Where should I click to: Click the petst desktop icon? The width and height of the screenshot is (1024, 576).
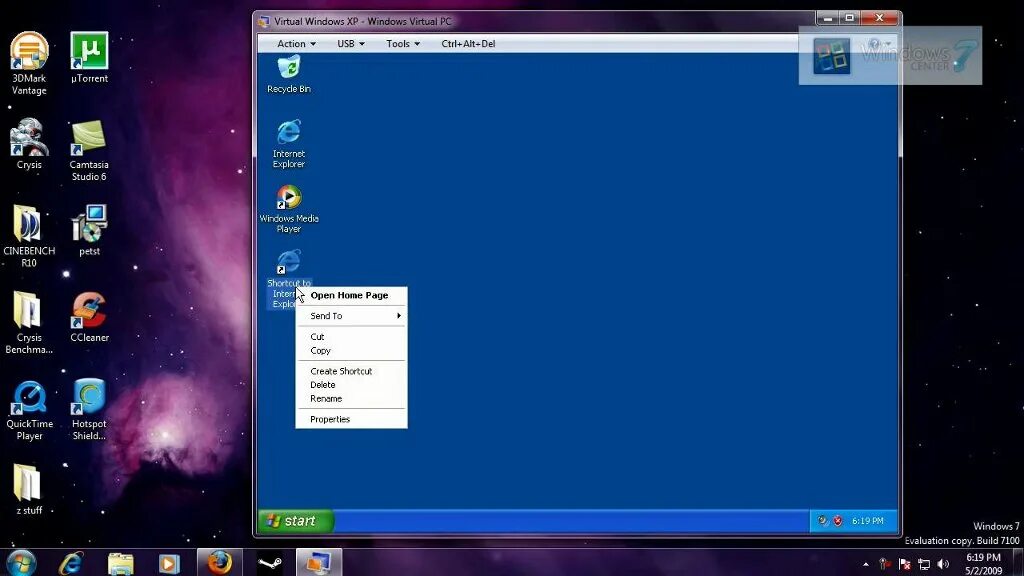click(89, 230)
